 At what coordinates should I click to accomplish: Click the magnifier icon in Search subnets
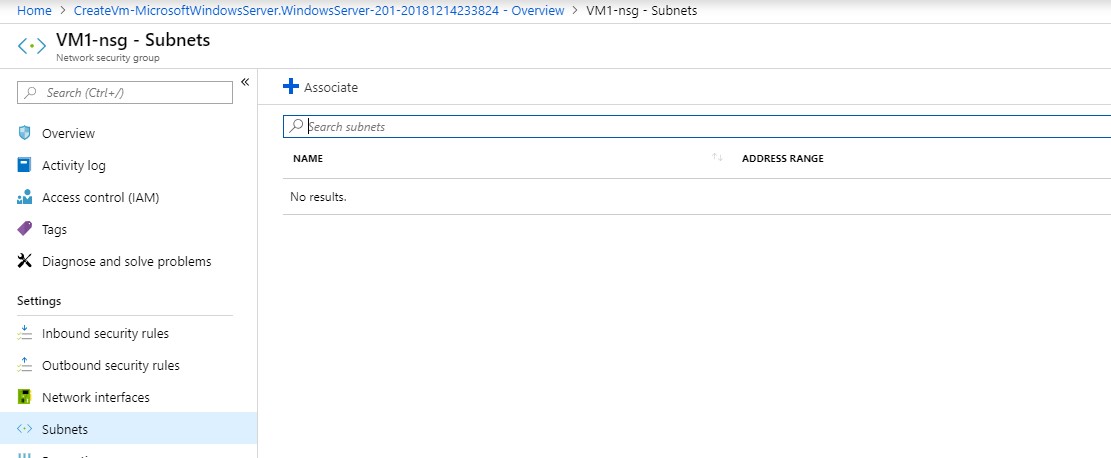click(296, 126)
